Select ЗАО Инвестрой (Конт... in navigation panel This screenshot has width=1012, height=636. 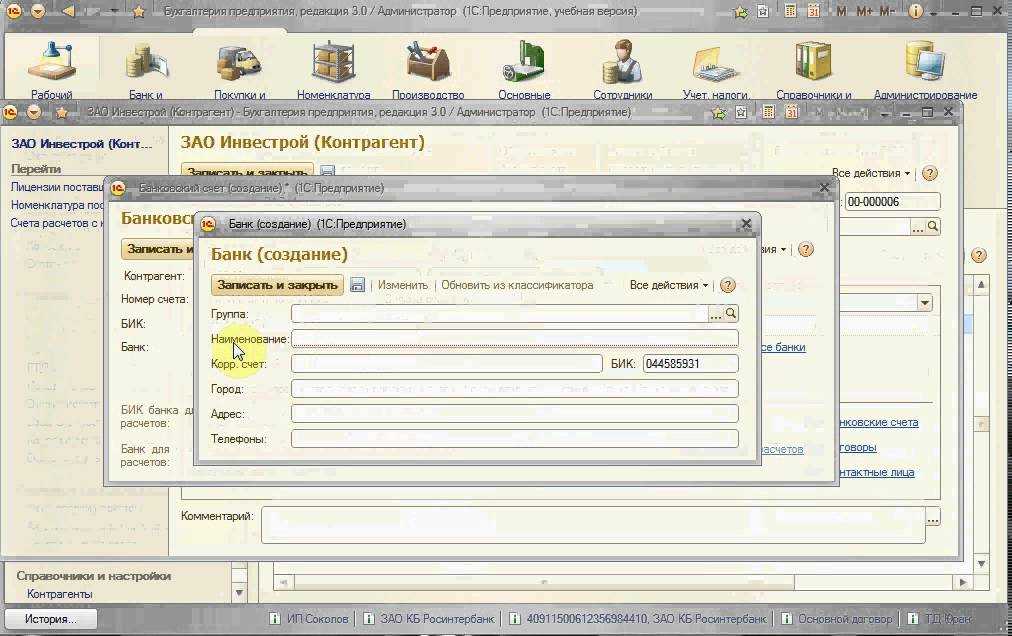[81, 143]
